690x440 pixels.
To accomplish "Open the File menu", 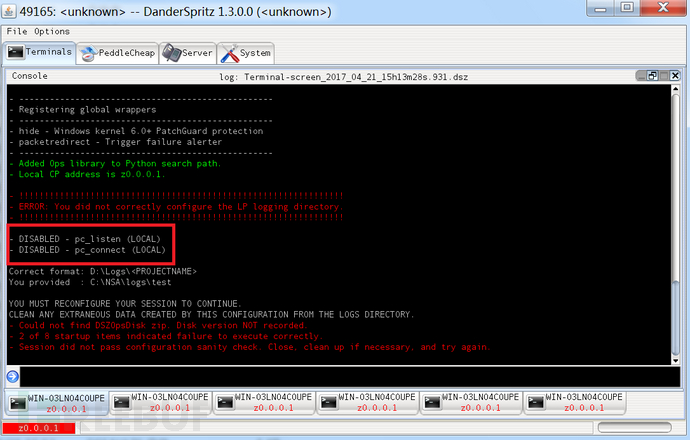I will [17, 32].
